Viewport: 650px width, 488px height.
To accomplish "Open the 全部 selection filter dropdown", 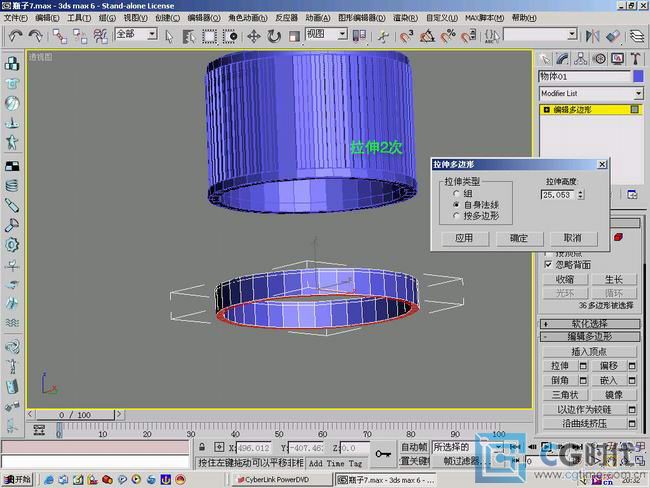I will click(x=153, y=34).
